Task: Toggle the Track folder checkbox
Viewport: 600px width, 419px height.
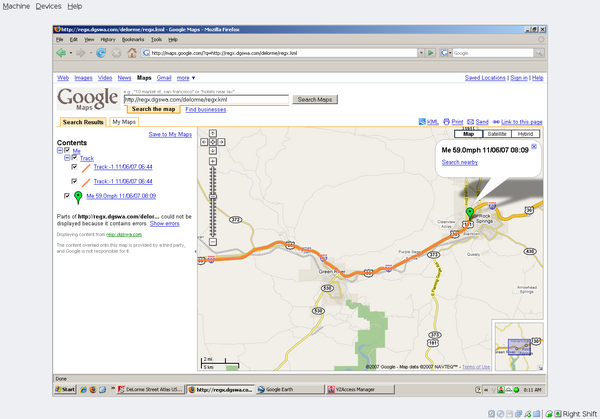Action: (74, 158)
